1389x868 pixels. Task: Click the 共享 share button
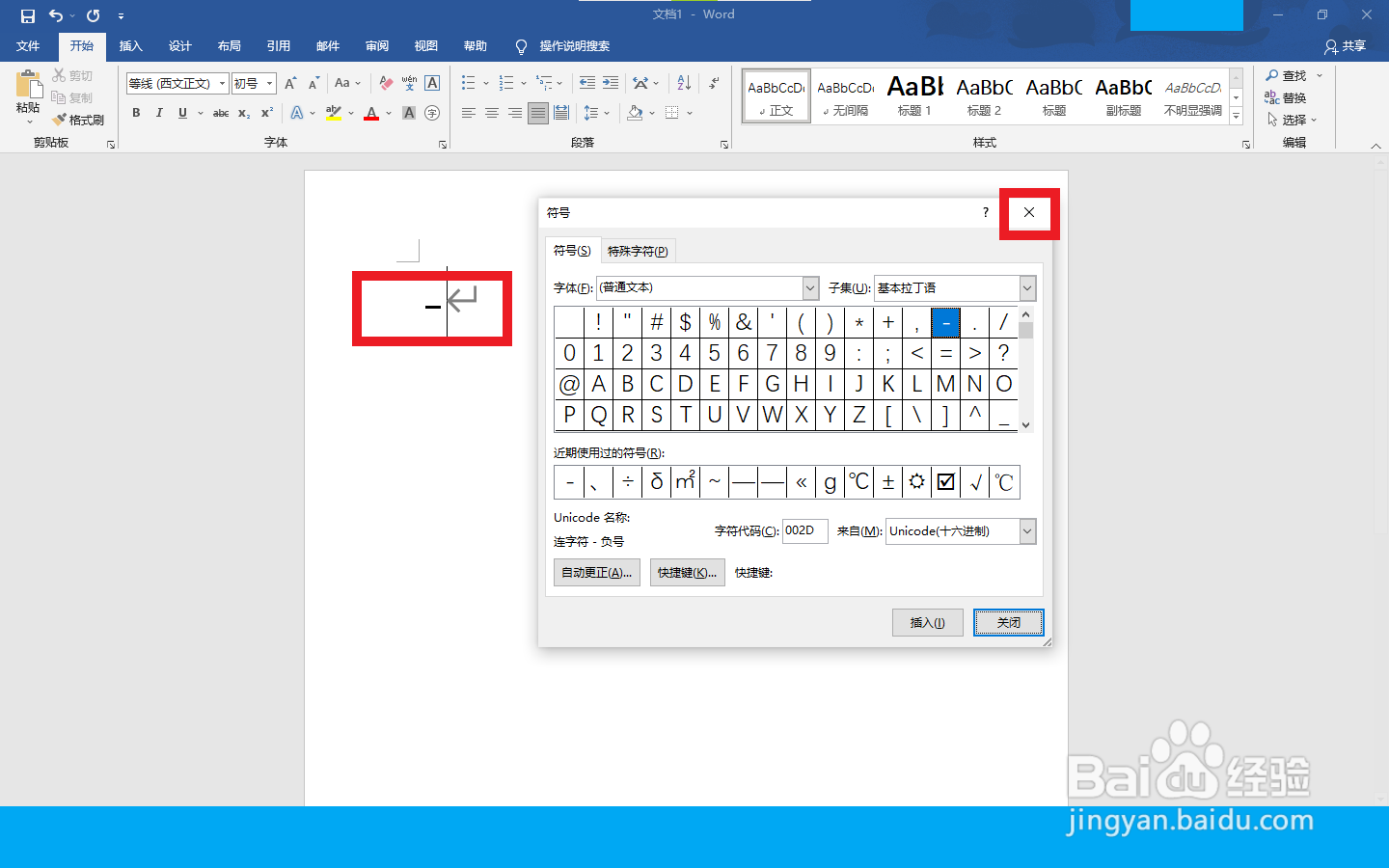(x=1346, y=46)
